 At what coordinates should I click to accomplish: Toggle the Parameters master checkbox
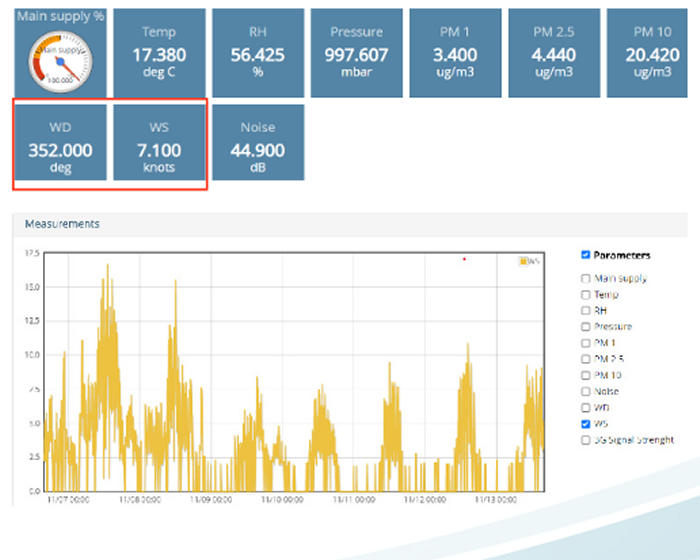click(585, 255)
